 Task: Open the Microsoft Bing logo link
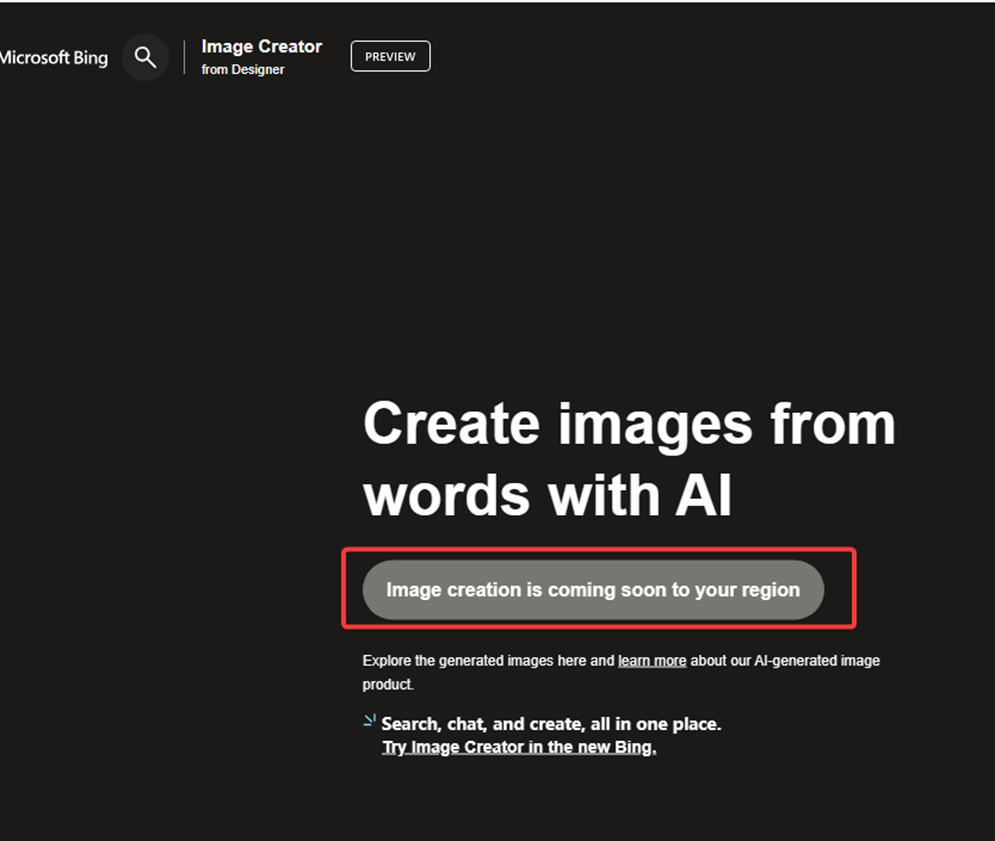pyautogui.click(x=54, y=58)
